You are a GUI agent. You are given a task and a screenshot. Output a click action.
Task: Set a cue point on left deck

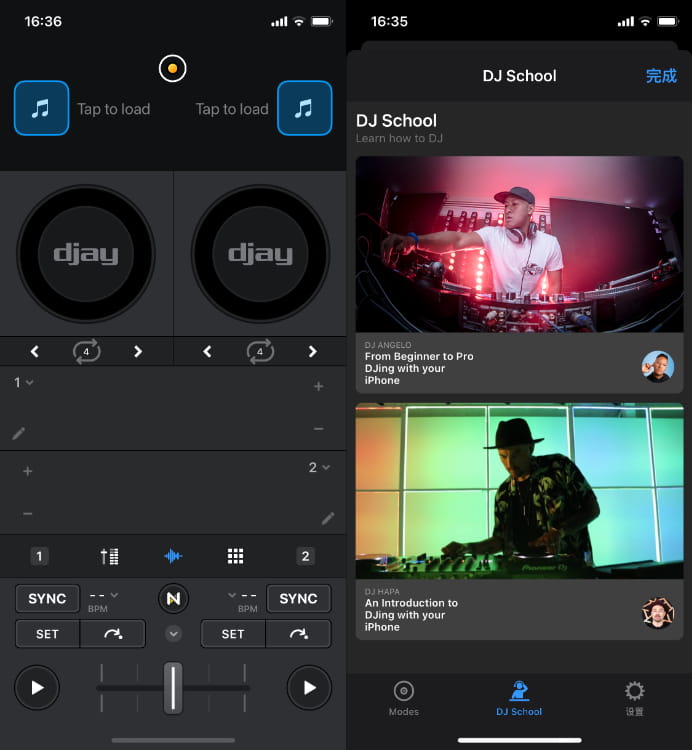47,634
